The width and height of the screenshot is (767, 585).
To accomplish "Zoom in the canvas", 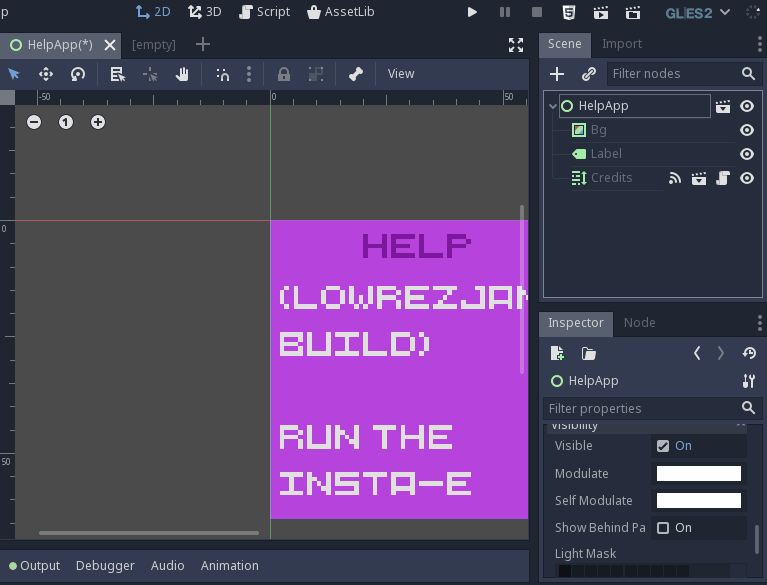I will 98,122.
